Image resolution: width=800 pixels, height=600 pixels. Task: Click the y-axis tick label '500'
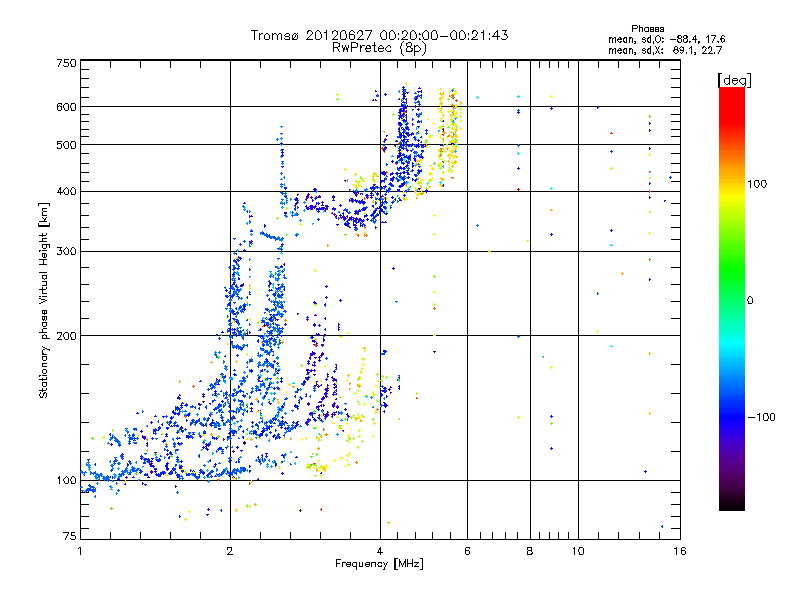tap(66, 145)
